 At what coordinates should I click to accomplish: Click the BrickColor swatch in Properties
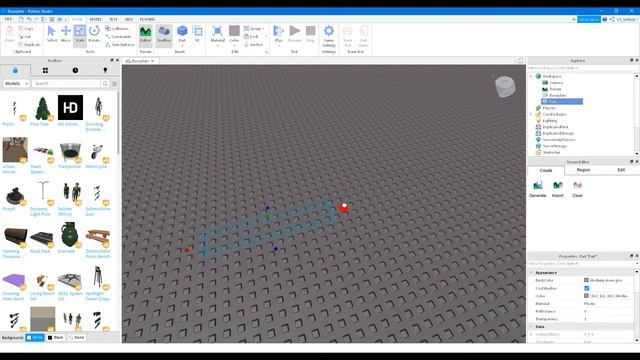[x=586, y=280]
